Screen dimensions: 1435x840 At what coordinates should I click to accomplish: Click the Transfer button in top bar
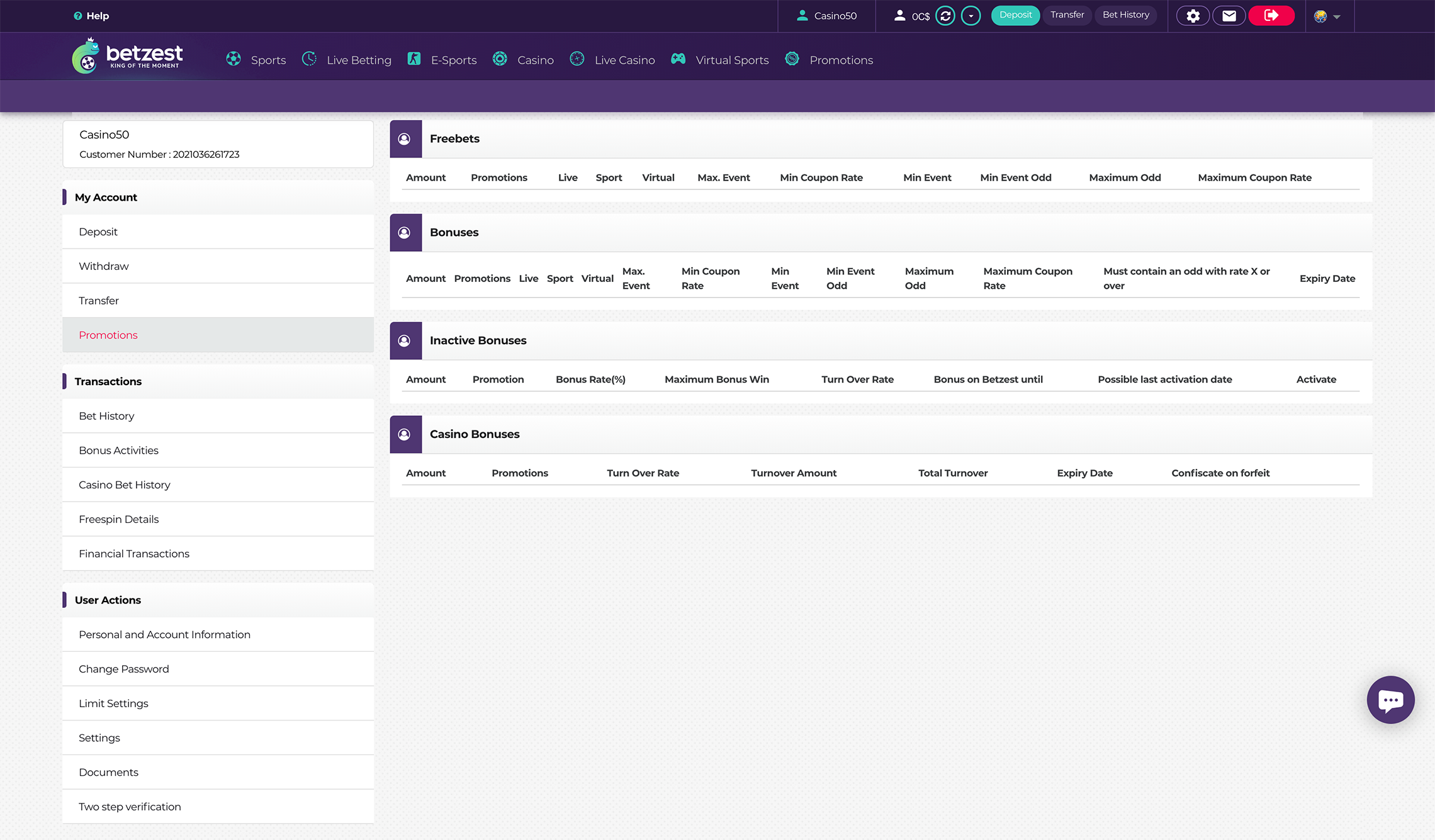pos(1067,15)
